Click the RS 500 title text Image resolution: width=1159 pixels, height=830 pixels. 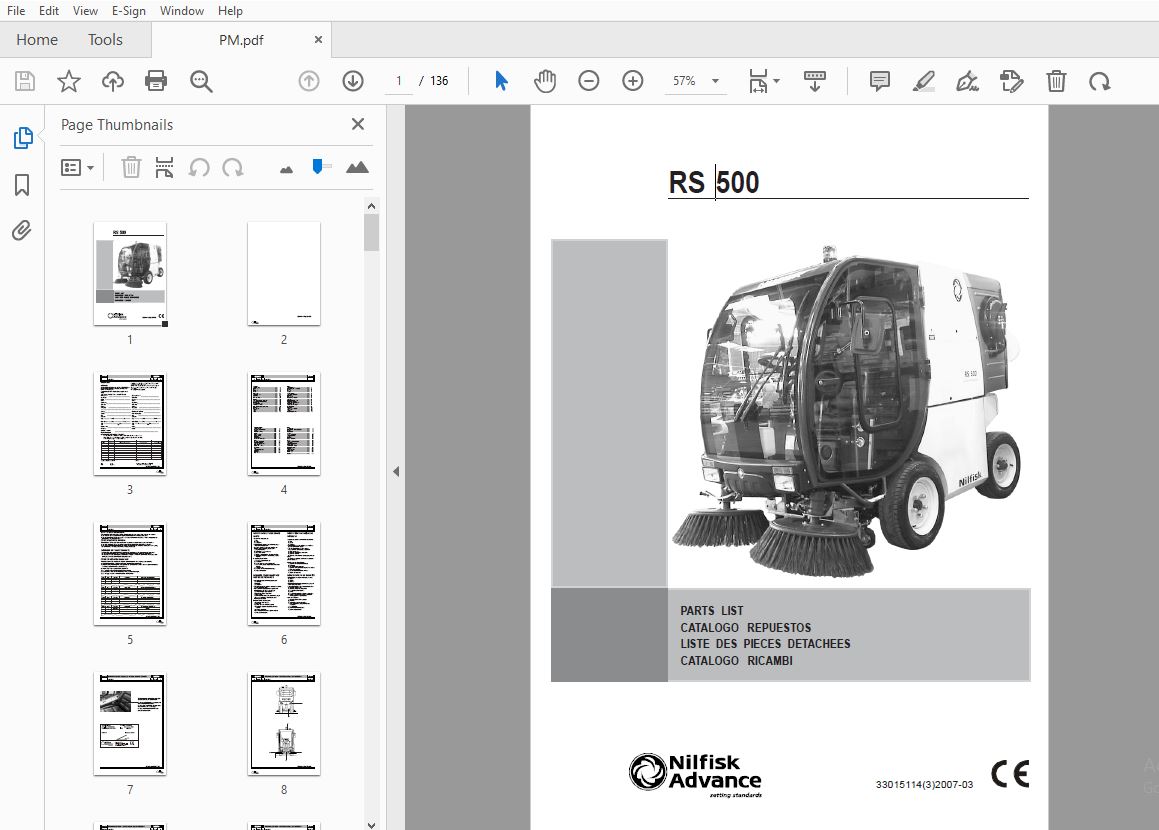tap(714, 183)
